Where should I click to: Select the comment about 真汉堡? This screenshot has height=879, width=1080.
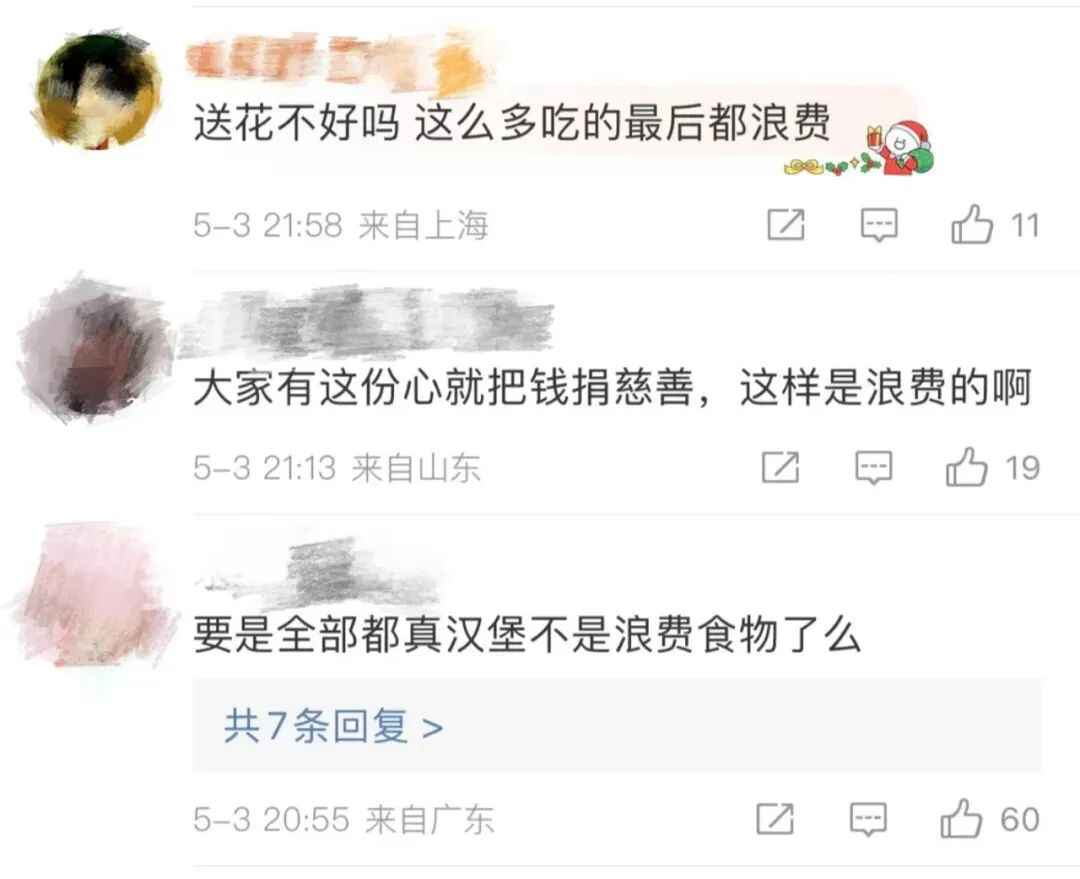click(x=527, y=634)
